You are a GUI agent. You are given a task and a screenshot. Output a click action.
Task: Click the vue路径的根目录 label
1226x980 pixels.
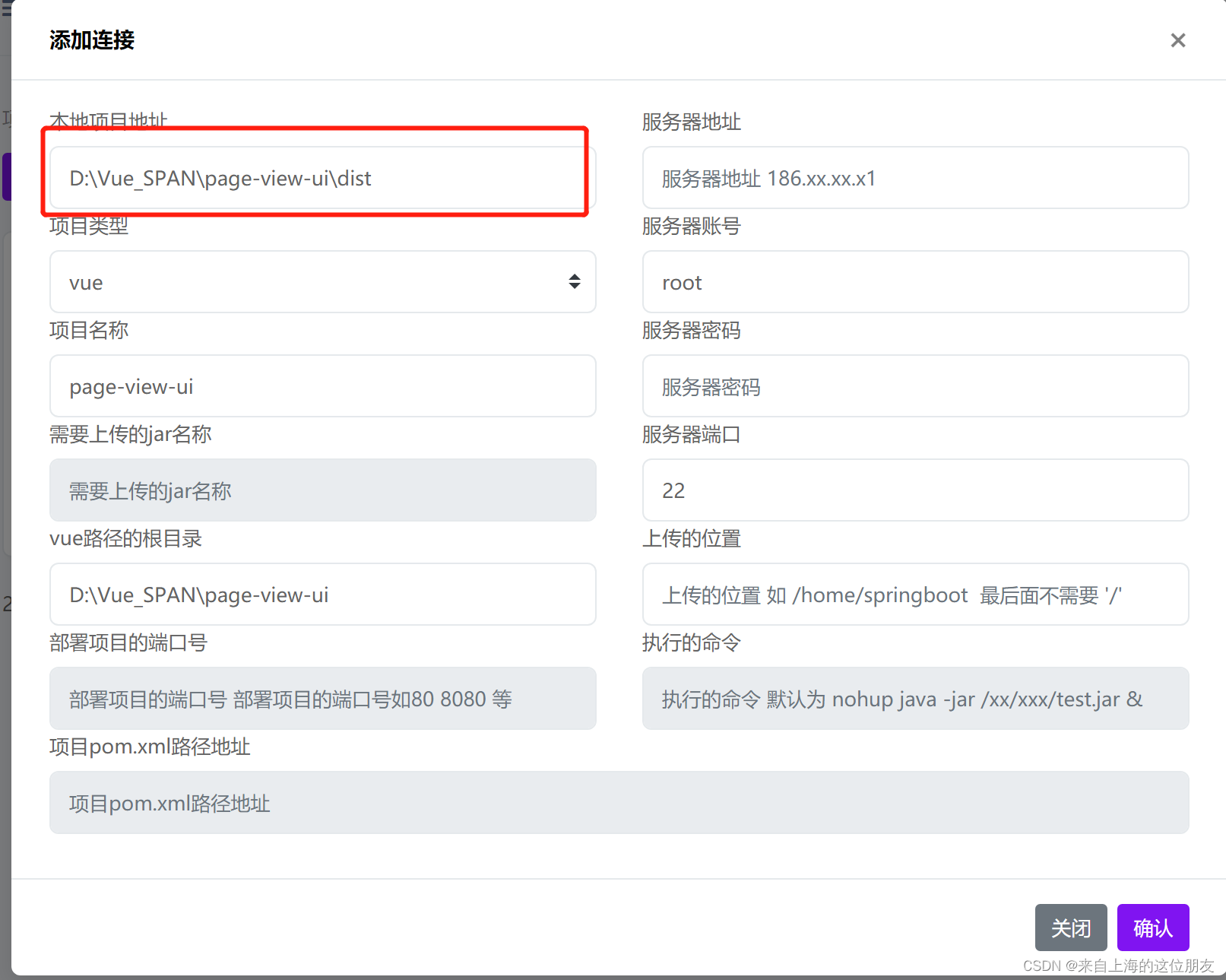coord(126,538)
